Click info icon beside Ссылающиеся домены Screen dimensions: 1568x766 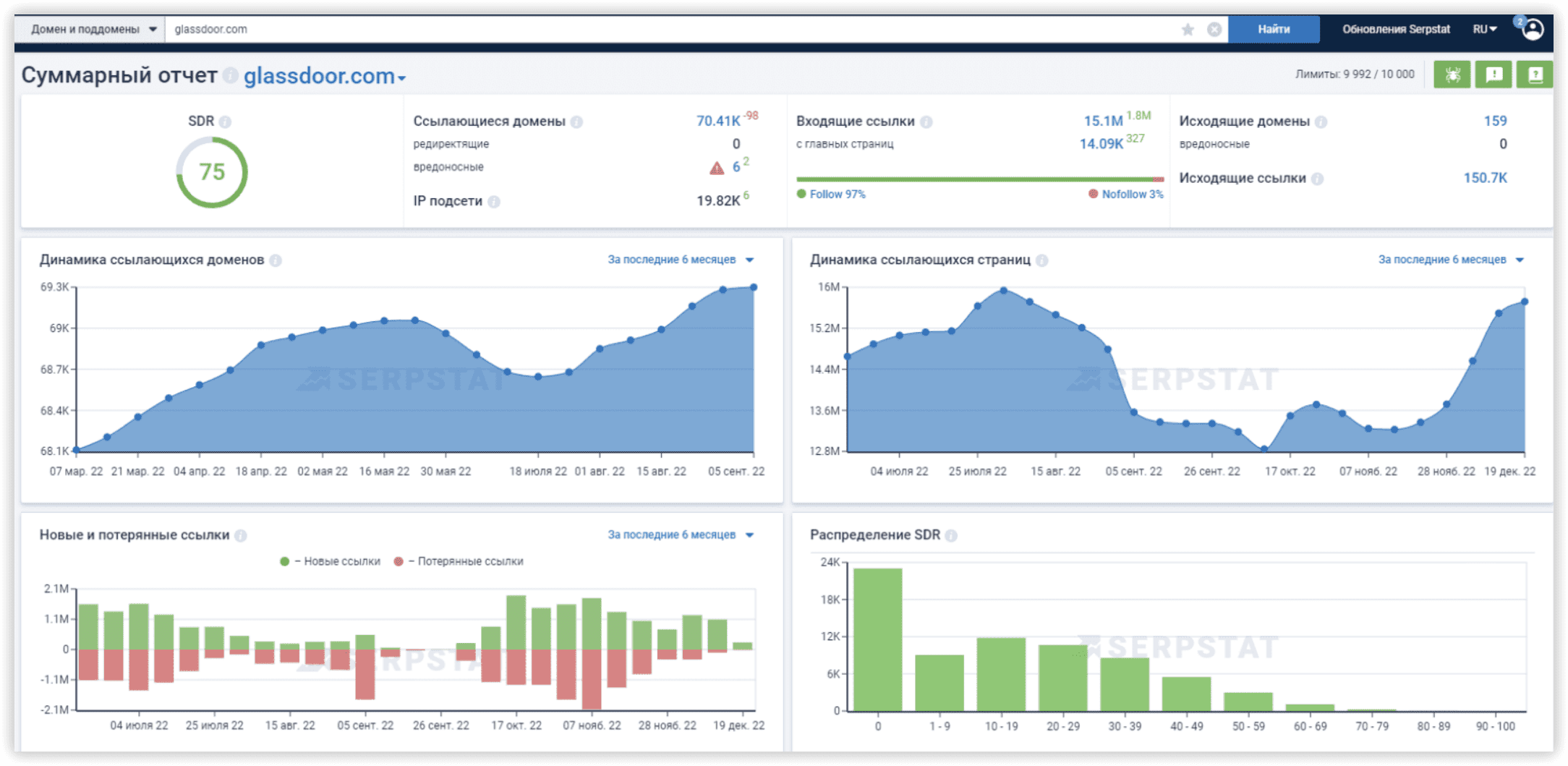(576, 122)
